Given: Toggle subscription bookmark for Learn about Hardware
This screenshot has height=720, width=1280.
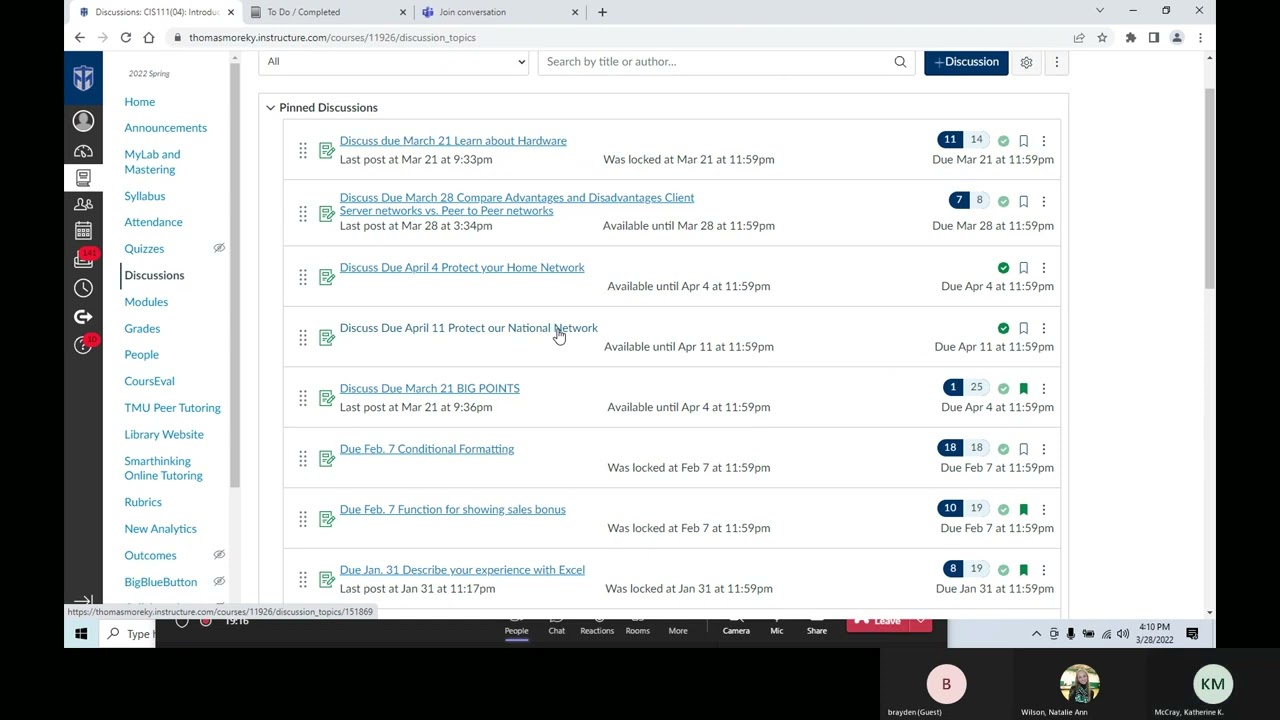Looking at the screenshot, I should [x=1023, y=141].
